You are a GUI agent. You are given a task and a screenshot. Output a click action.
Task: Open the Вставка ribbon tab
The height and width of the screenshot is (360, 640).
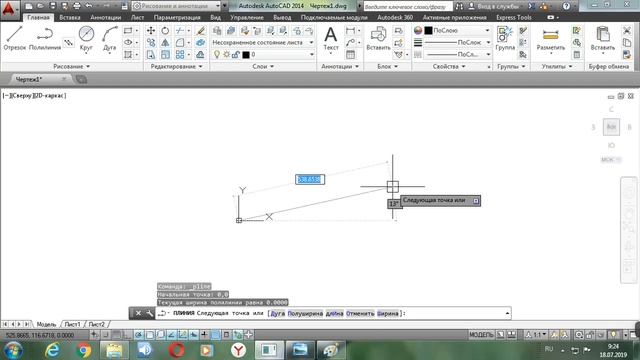tap(69, 18)
